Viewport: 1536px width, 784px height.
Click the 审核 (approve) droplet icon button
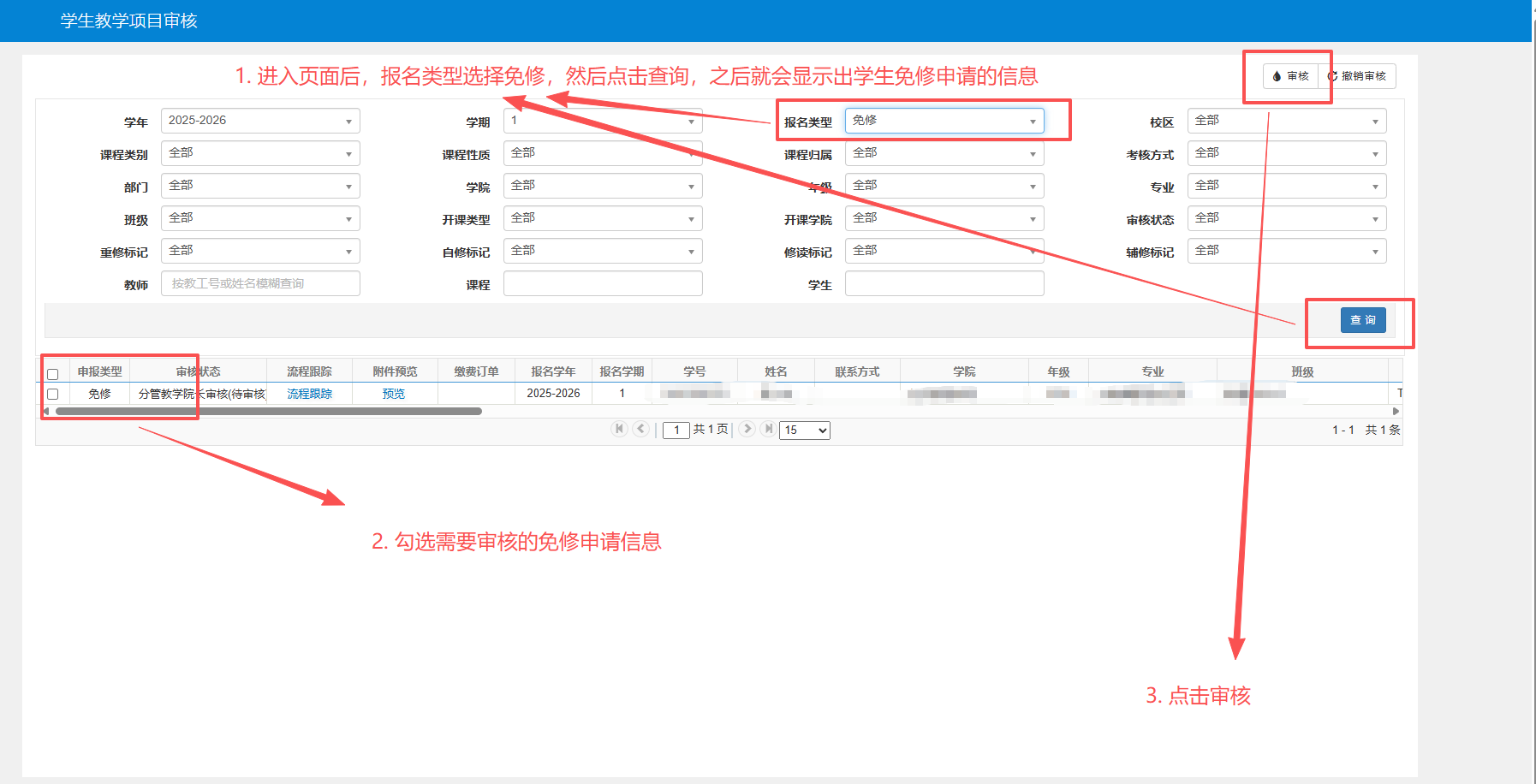(x=1290, y=76)
